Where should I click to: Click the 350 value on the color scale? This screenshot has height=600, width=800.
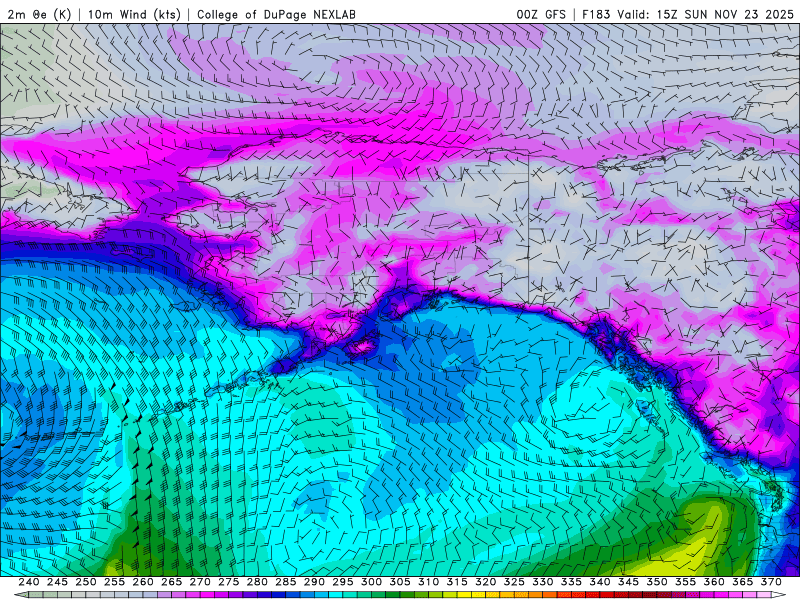click(657, 582)
